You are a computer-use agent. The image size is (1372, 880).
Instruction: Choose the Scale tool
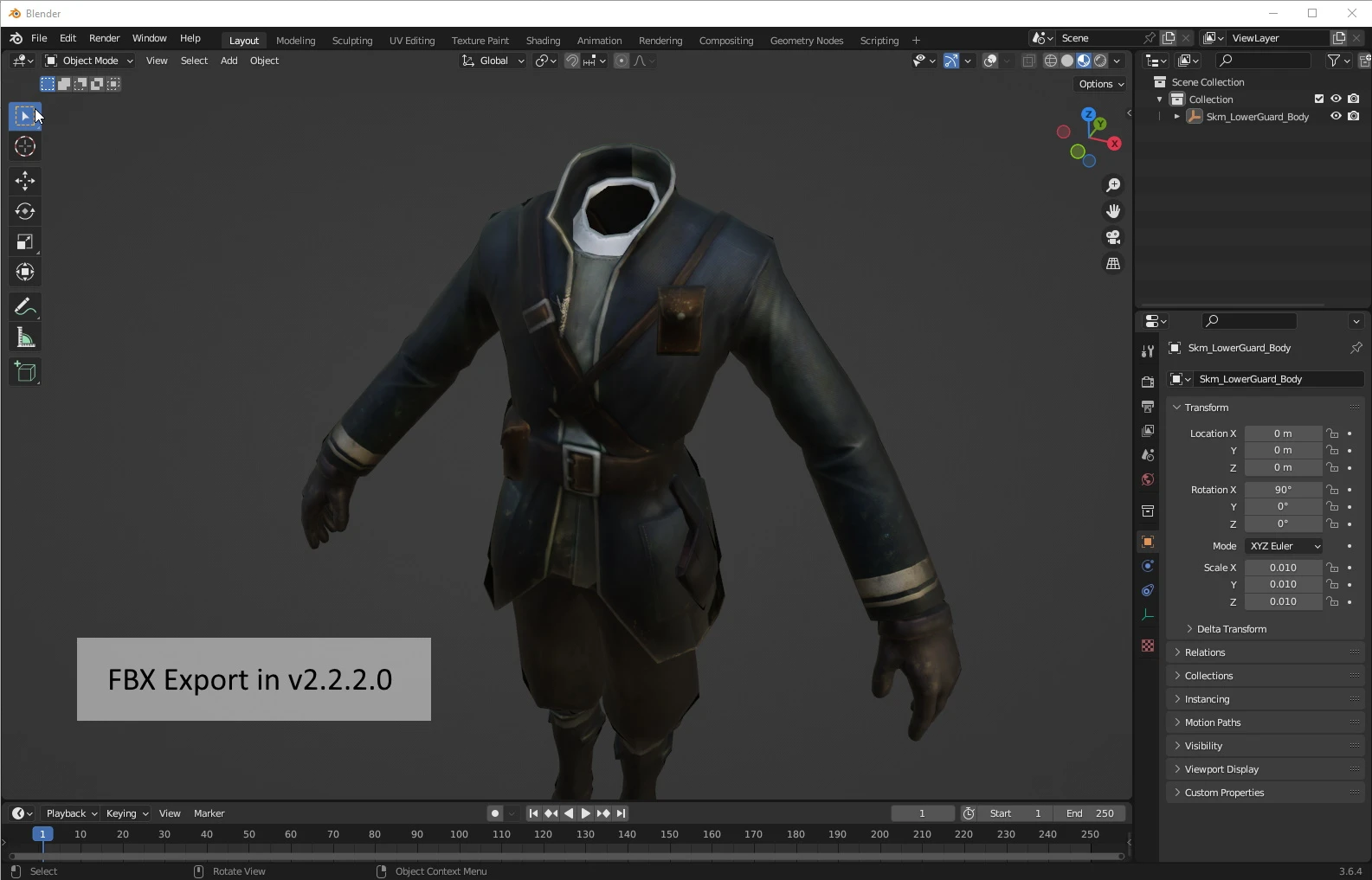tap(25, 242)
